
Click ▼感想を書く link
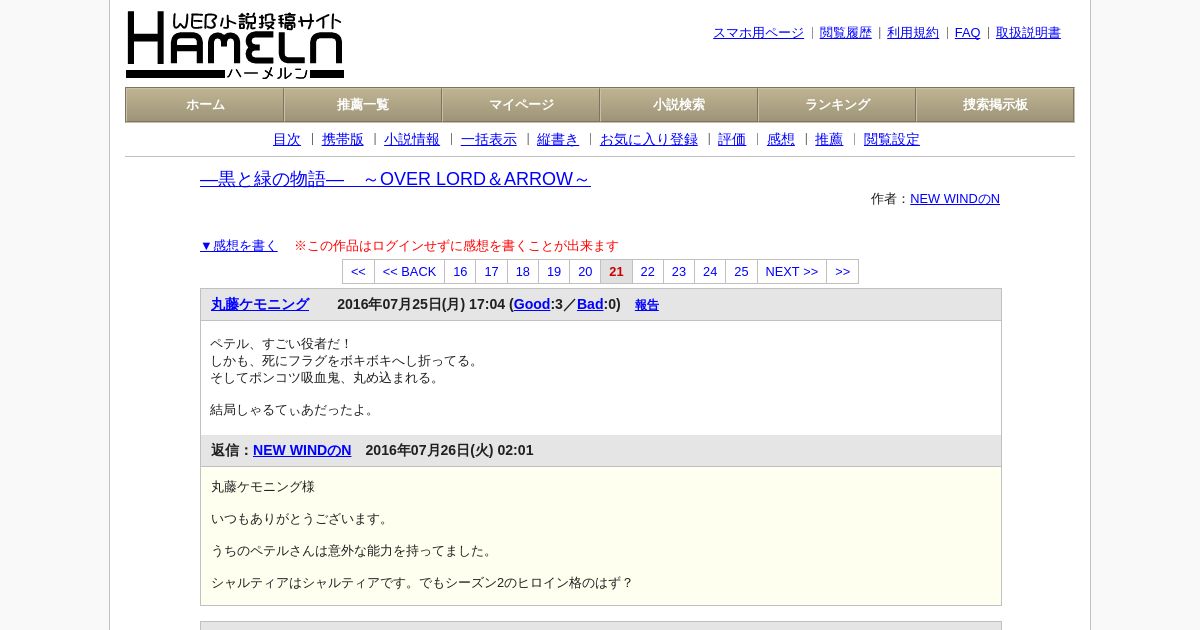239,246
